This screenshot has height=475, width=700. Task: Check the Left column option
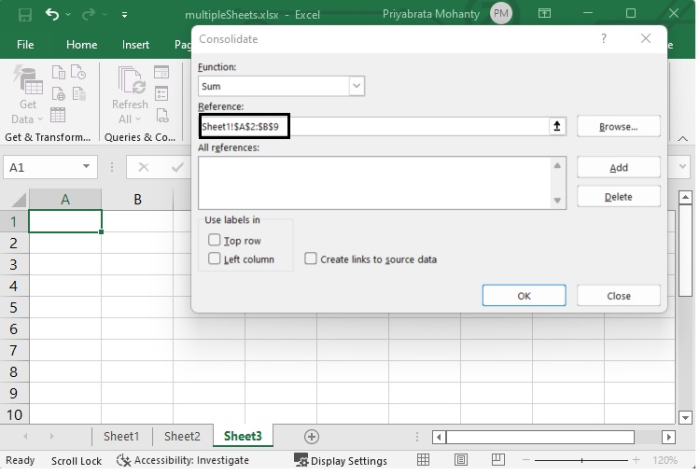[x=215, y=259]
